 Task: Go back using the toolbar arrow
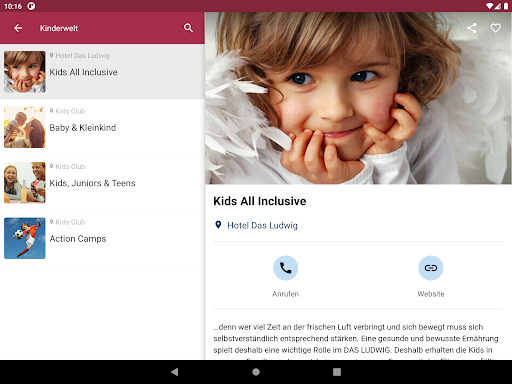(18, 28)
